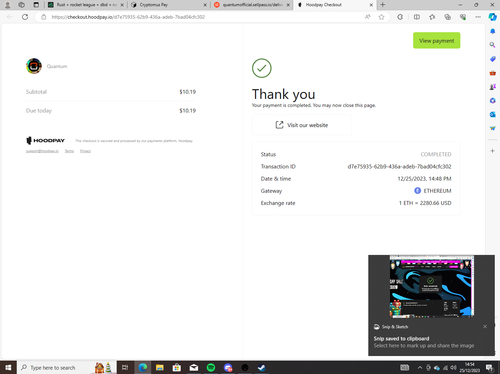
Task: Open Edge Settings and more menu
Action: (x=478, y=17)
